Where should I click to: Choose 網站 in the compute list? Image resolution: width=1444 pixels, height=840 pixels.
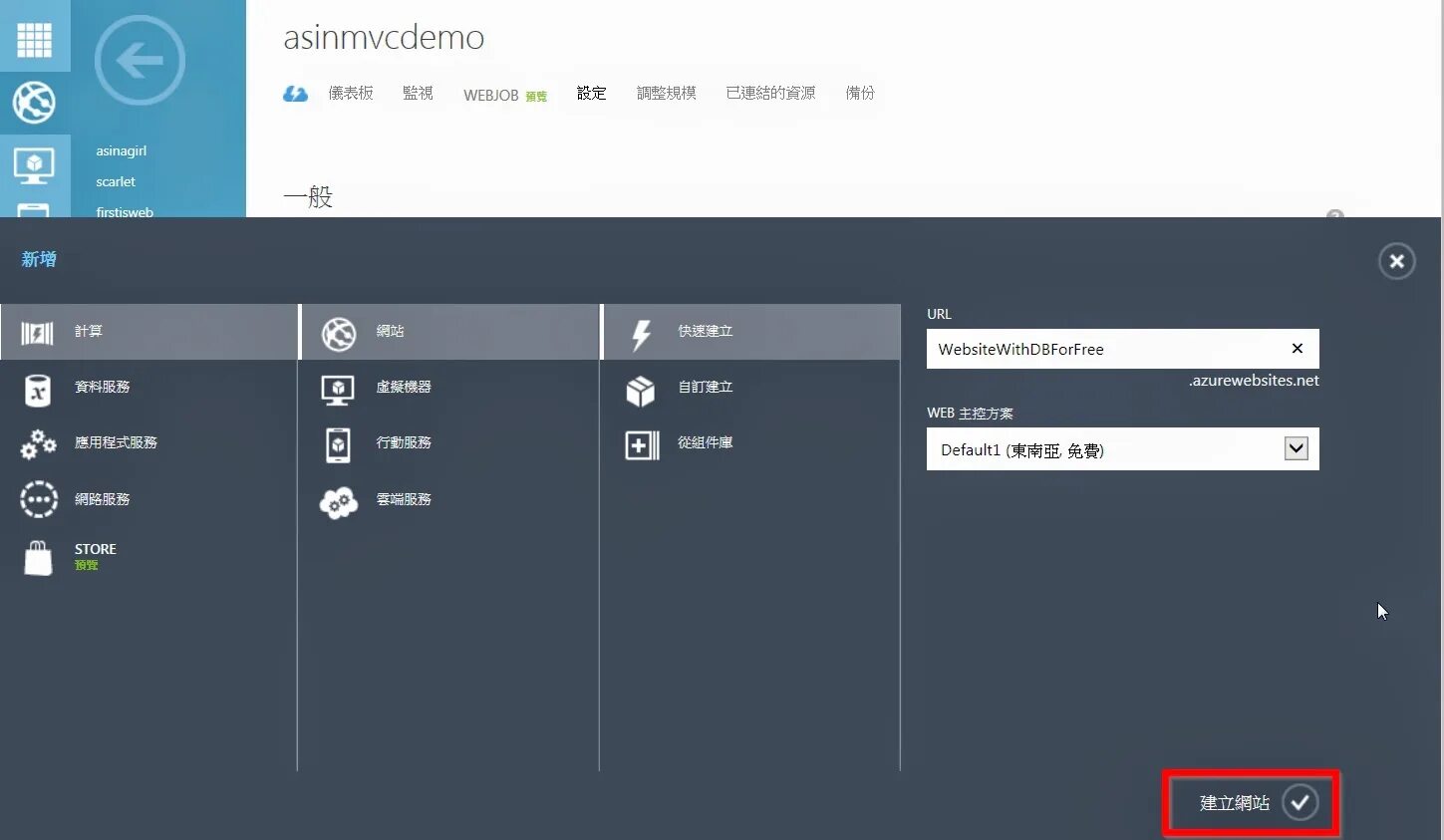[449, 332]
